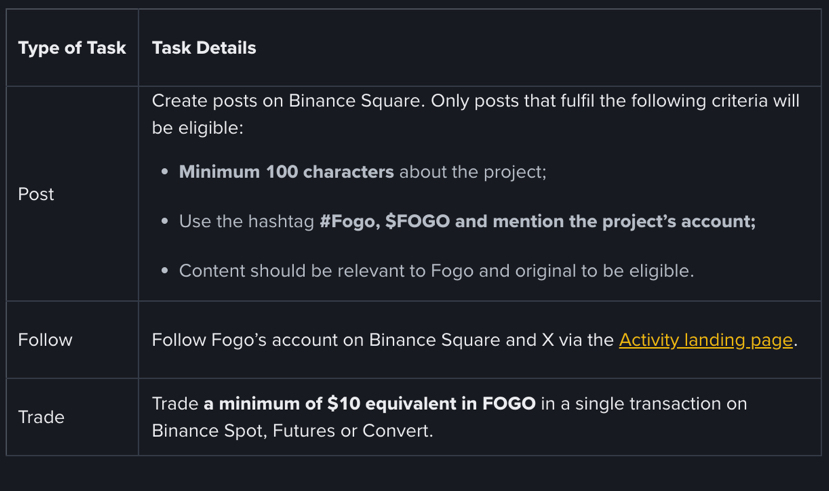
Task: Select the "Post" task type cell
Action: click(36, 194)
